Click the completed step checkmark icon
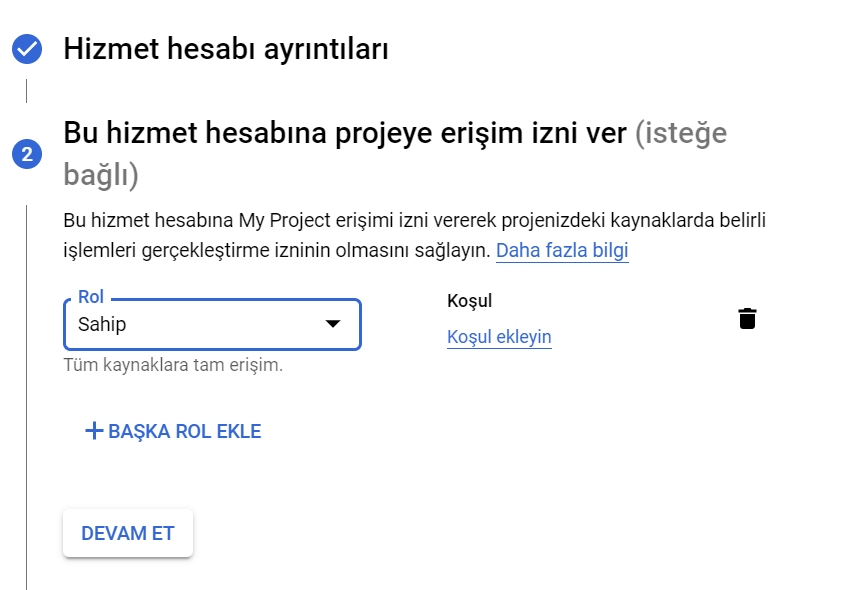This screenshot has width=851, height=590. pos(27,49)
